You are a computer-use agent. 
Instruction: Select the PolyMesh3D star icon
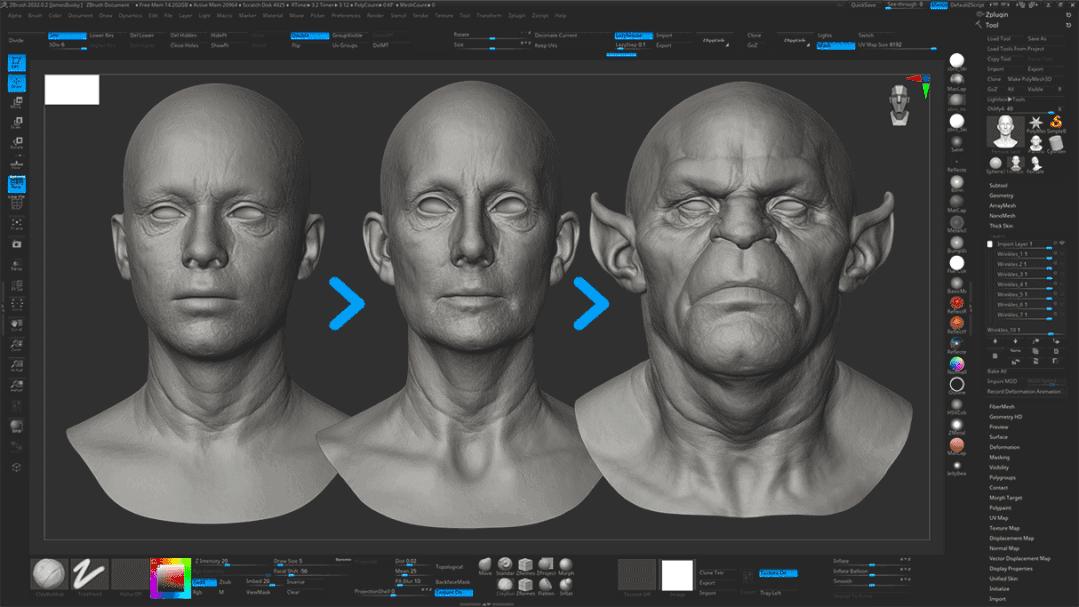coord(1036,122)
